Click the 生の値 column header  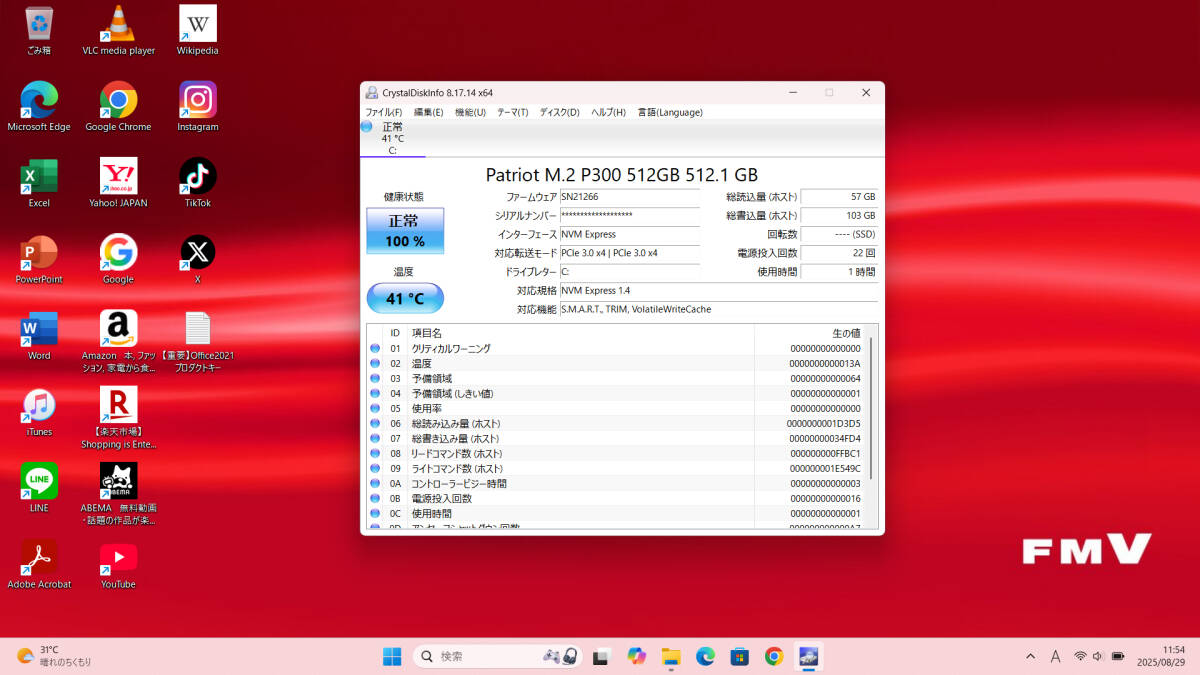pos(810,333)
